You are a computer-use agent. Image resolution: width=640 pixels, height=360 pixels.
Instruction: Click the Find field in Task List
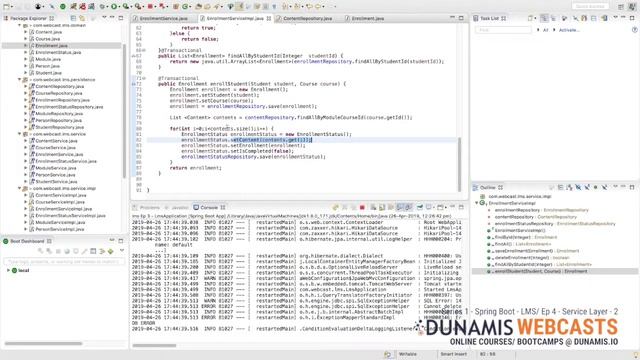pos(503,30)
